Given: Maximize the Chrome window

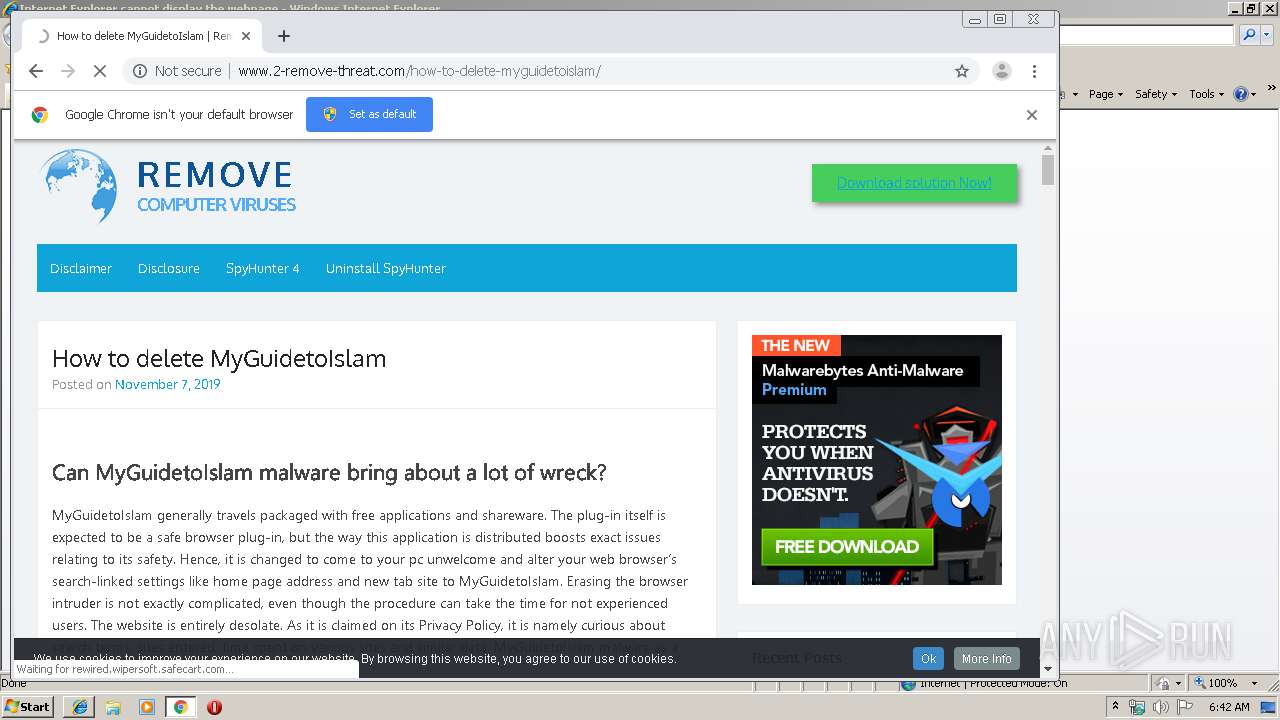Looking at the screenshot, I should pyautogui.click(x=1000, y=19).
